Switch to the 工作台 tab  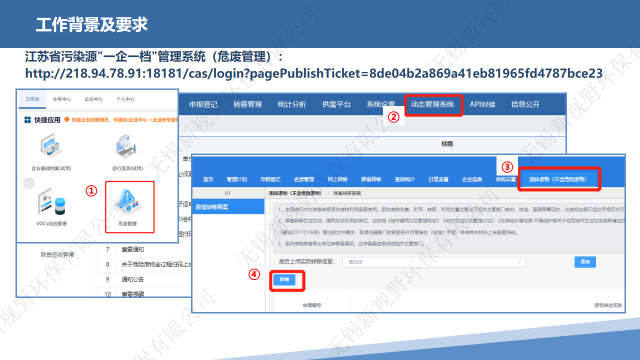pyautogui.click(x=32, y=99)
